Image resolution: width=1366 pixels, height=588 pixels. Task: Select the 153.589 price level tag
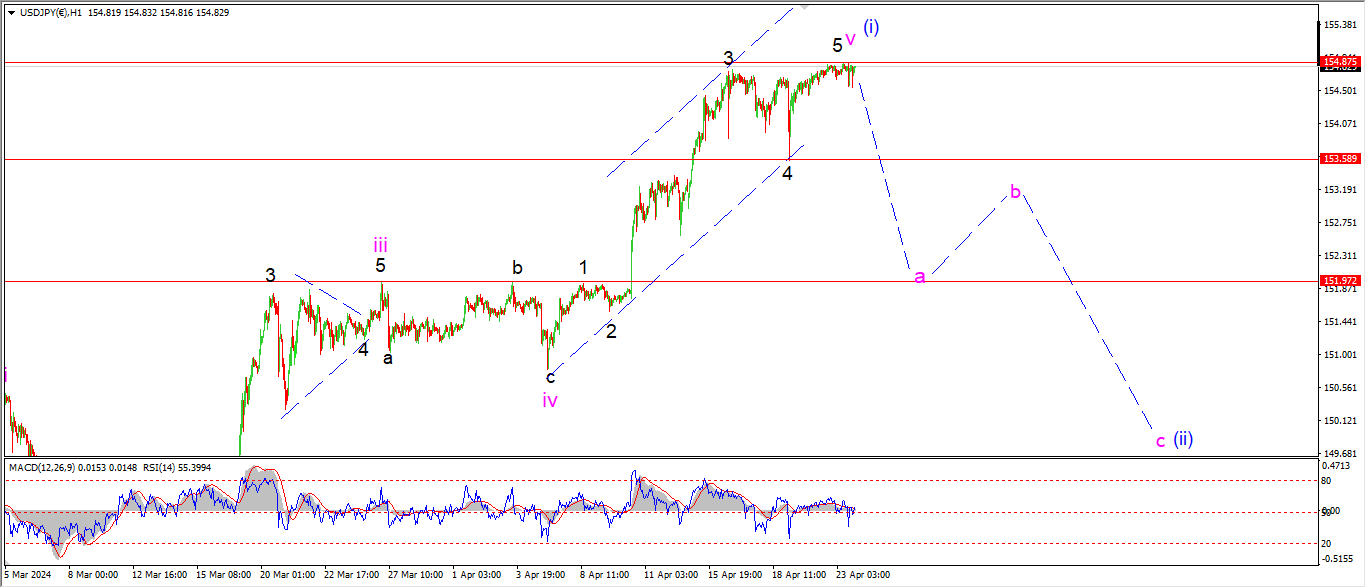[1341, 159]
